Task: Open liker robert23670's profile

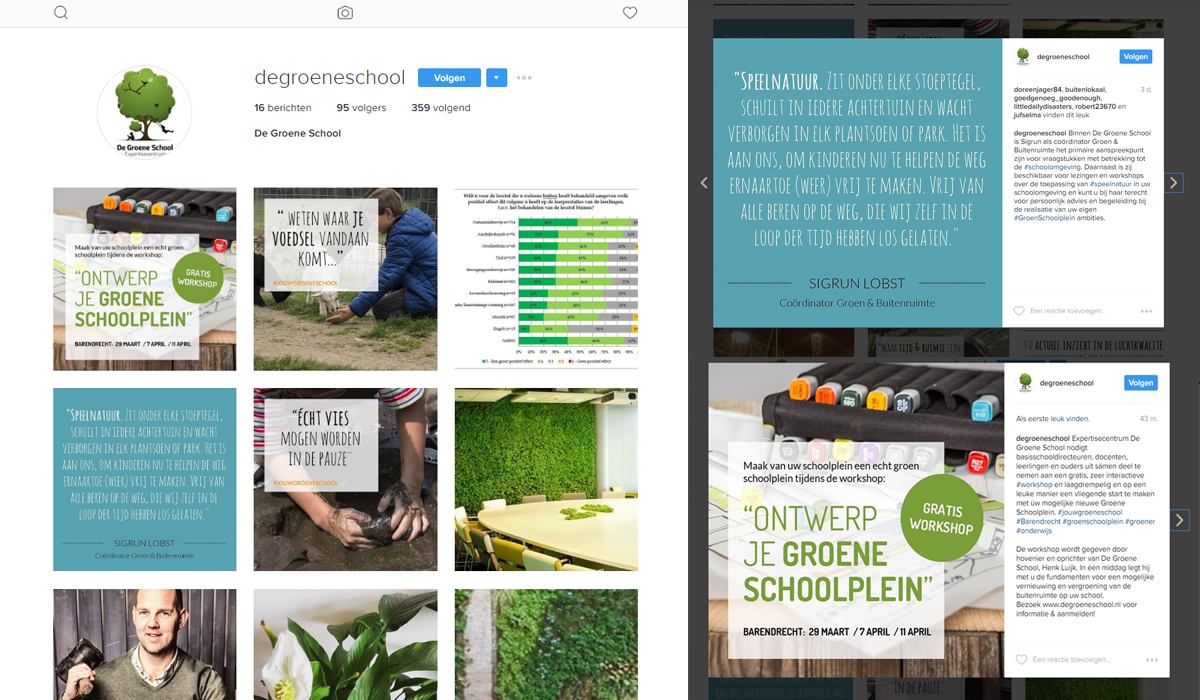Action: (x=1098, y=107)
